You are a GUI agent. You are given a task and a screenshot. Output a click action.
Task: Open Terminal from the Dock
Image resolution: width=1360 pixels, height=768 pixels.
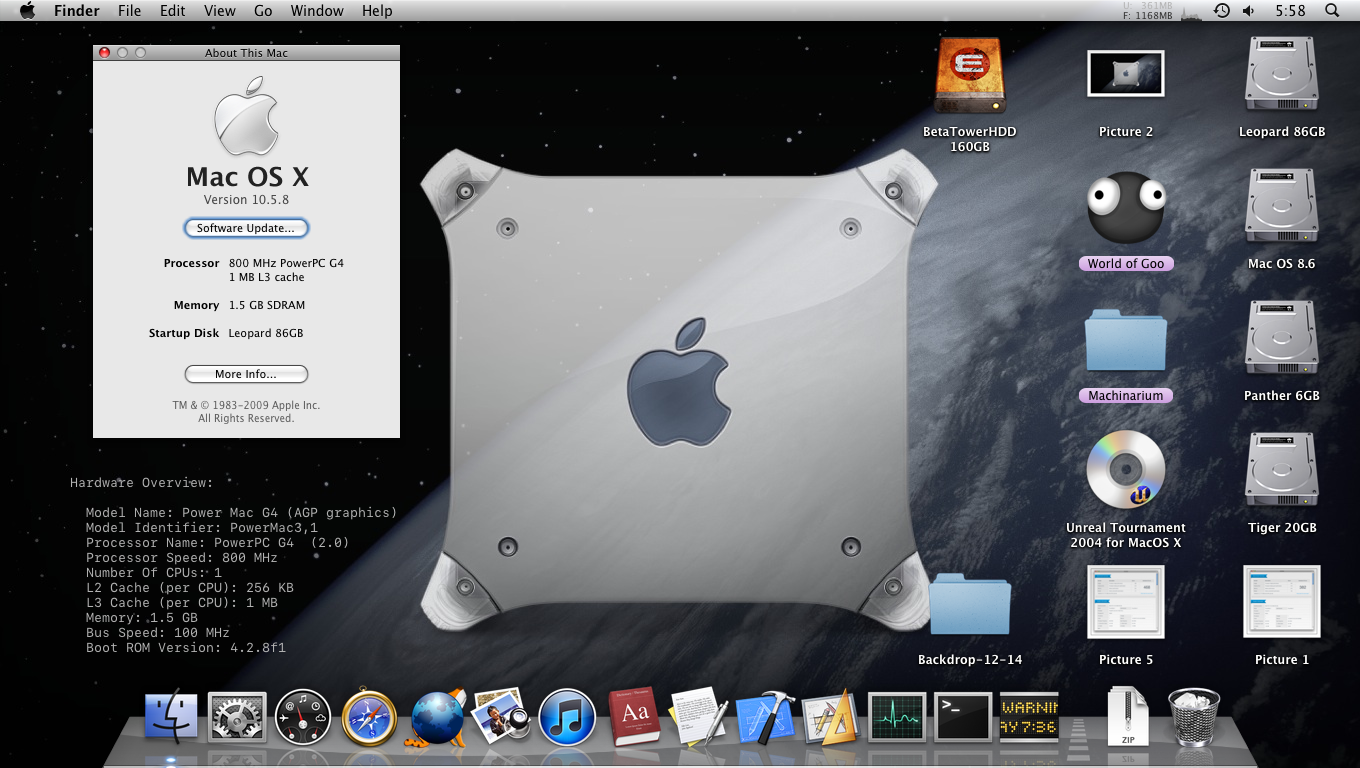click(963, 717)
